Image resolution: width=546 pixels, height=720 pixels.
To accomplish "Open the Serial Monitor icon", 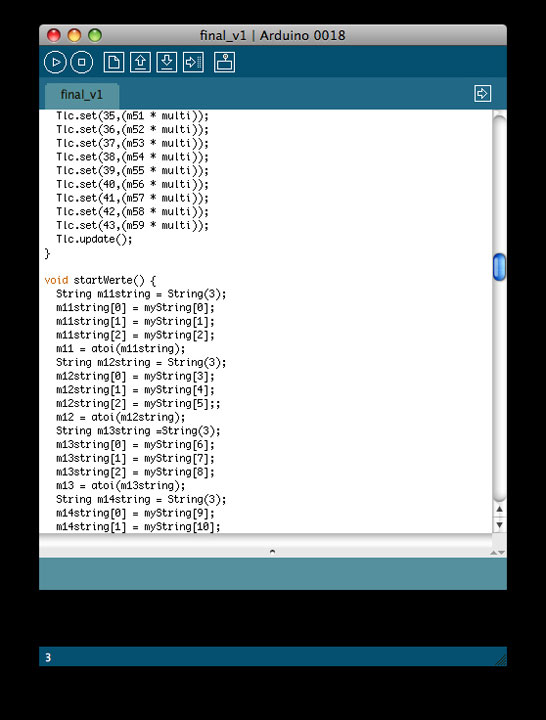I will [x=225, y=62].
